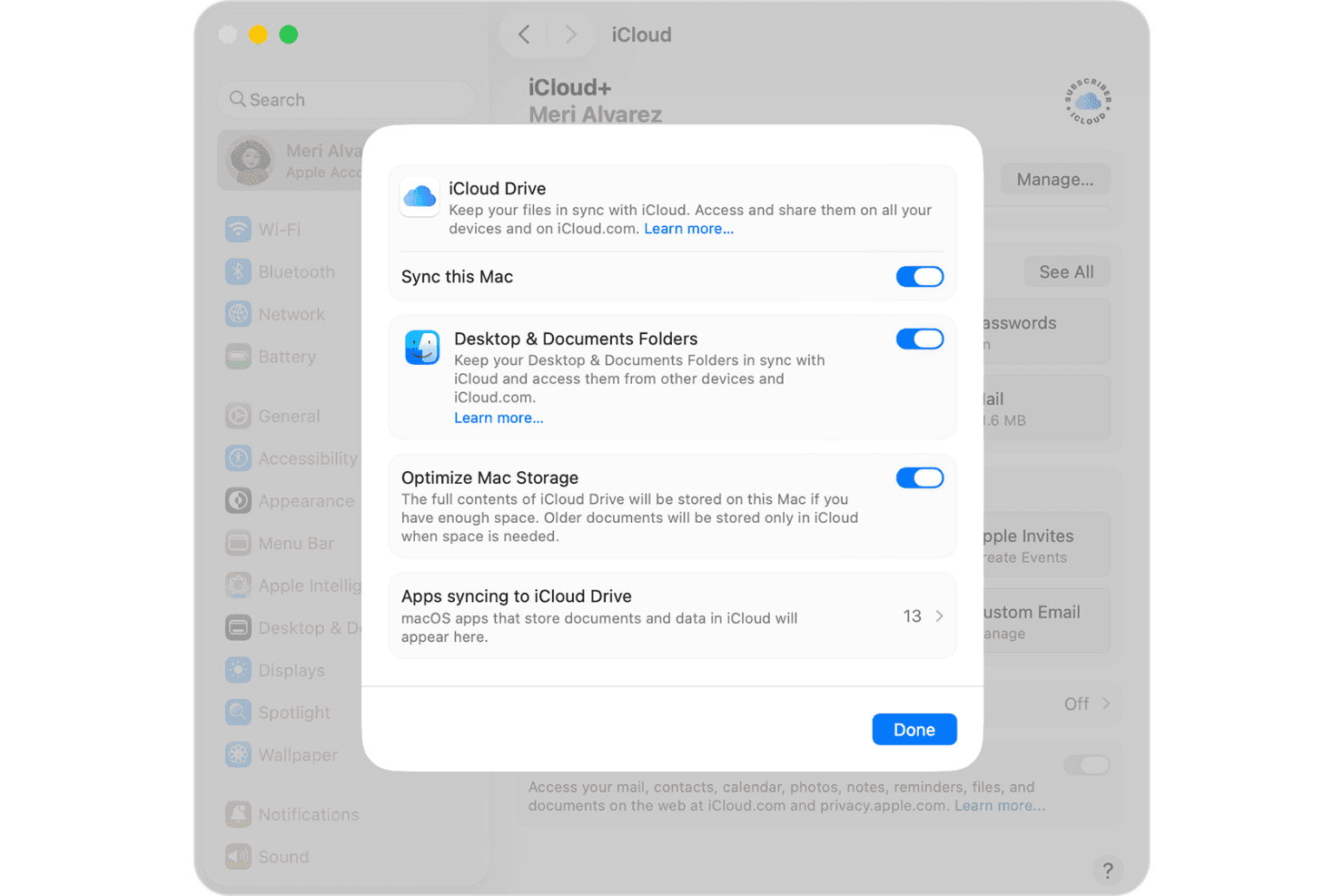Click the Notifications bell icon in sidebar

[x=238, y=814]
